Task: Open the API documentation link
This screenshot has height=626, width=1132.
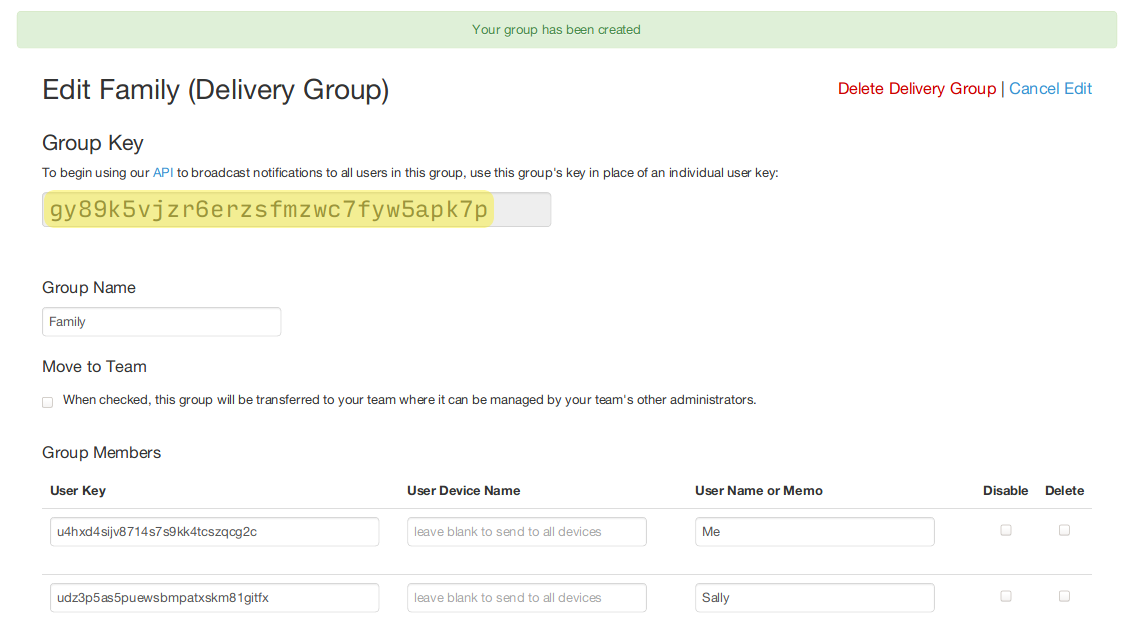Action: point(163,173)
